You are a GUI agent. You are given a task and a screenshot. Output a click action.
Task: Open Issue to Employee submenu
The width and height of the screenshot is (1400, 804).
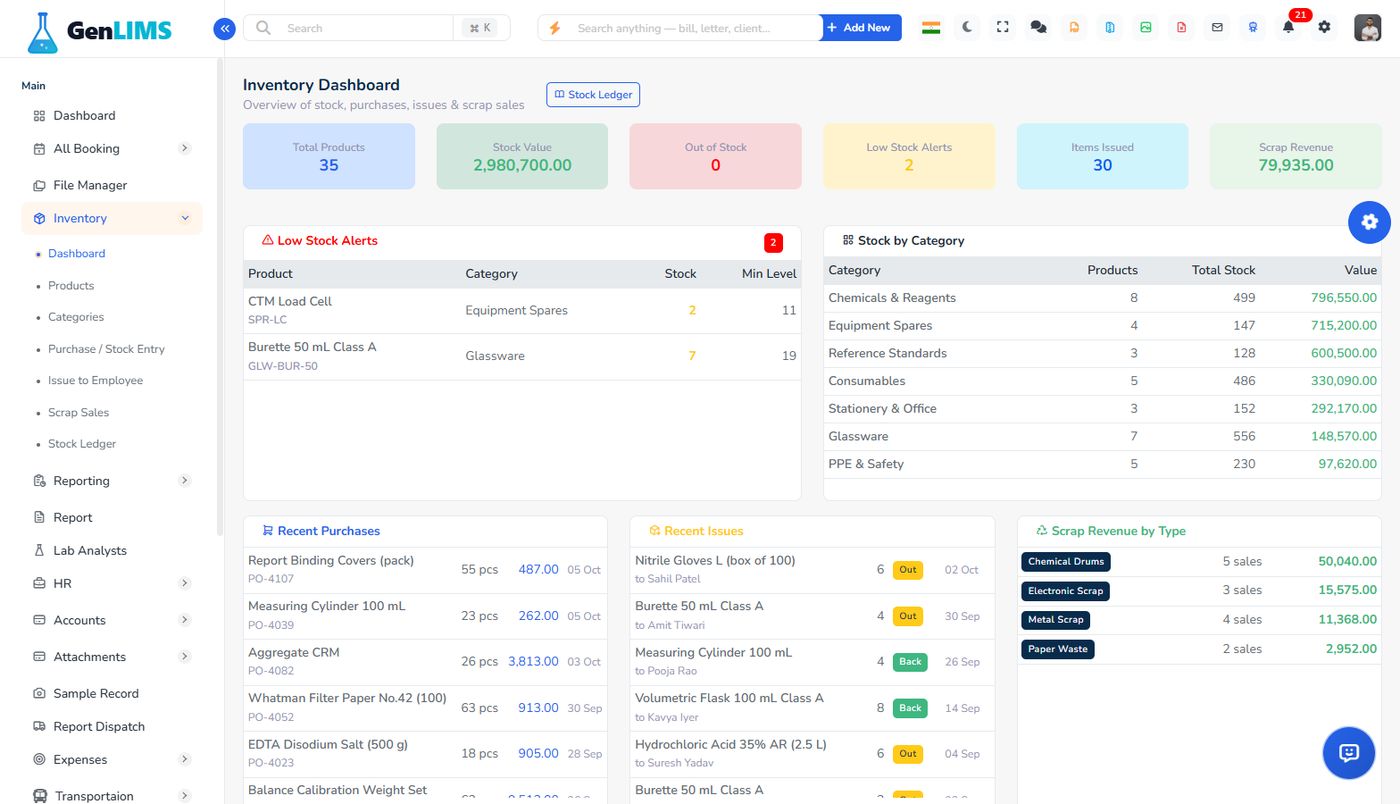point(95,381)
